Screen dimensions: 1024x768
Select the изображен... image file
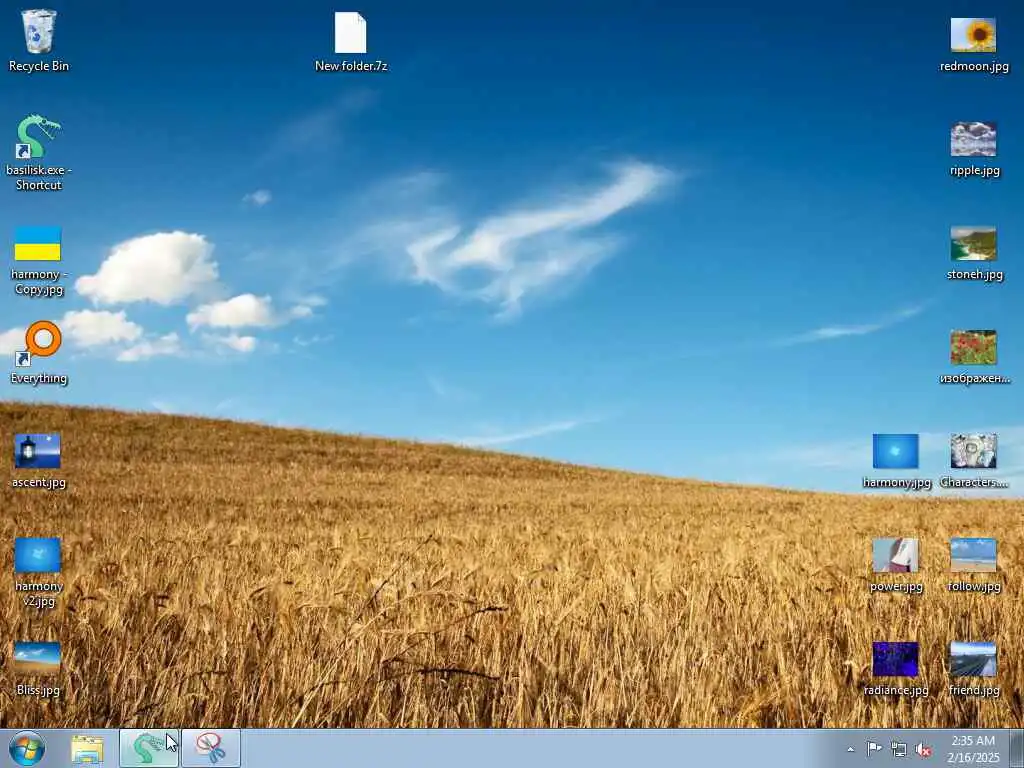(x=974, y=357)
